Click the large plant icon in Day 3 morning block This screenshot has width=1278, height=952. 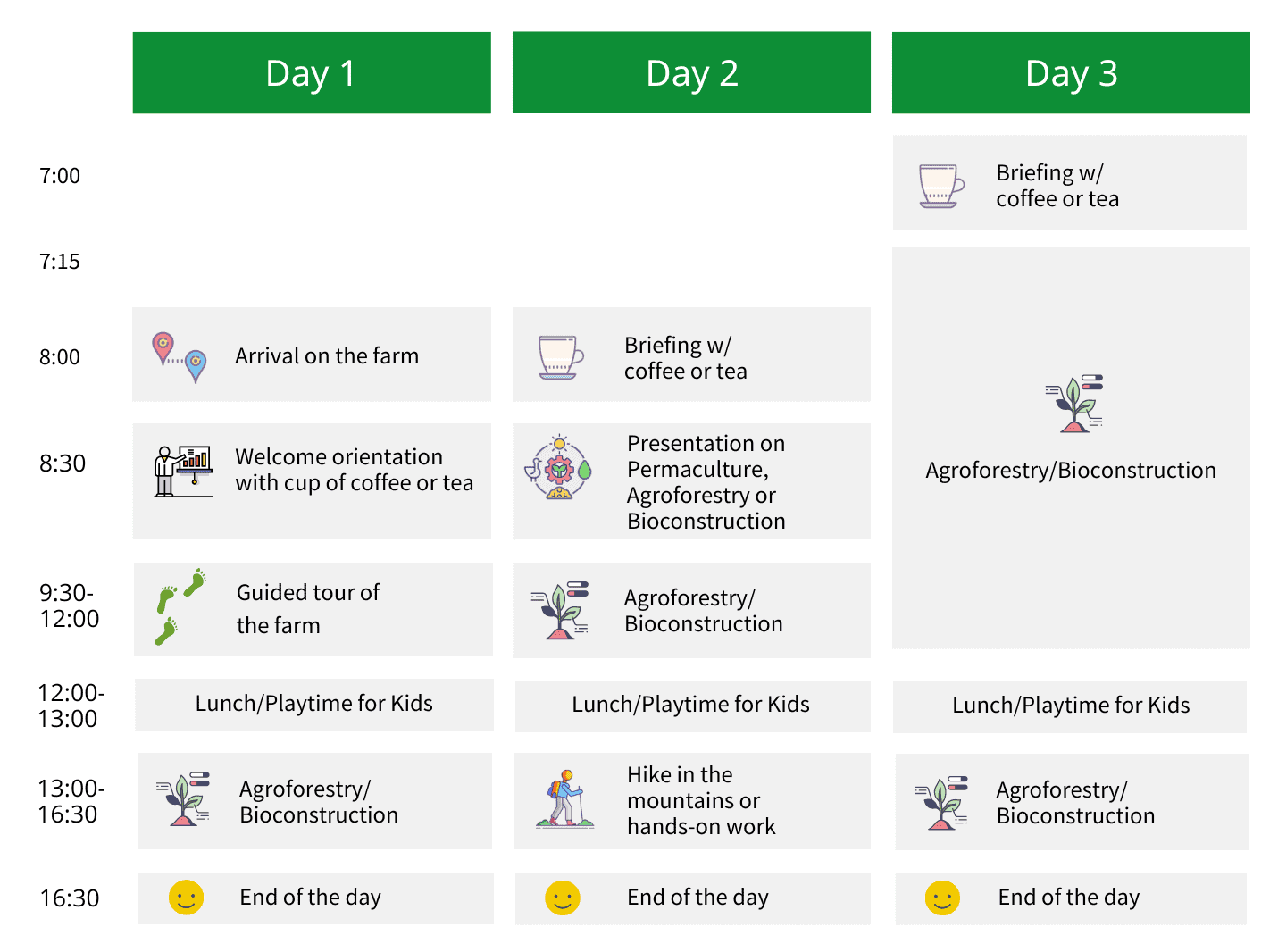(1074, 404)
